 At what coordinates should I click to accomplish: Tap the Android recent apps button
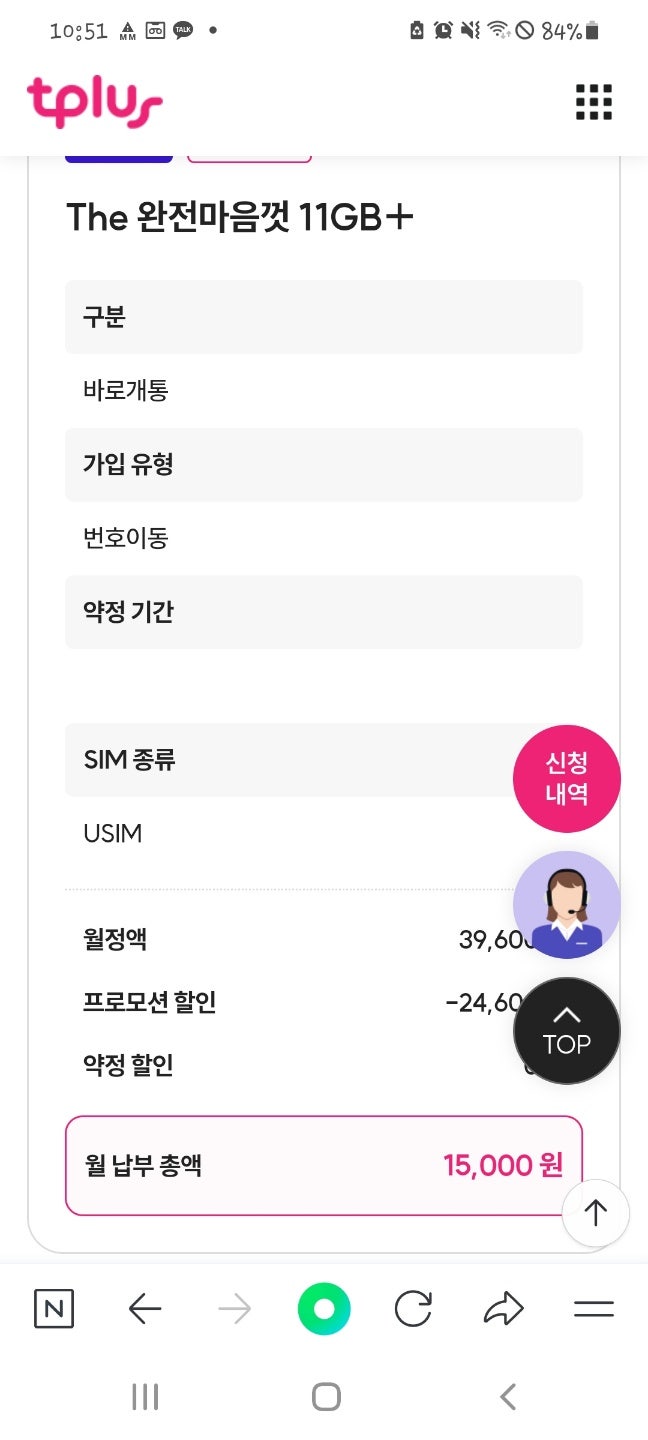[145, 1397]
